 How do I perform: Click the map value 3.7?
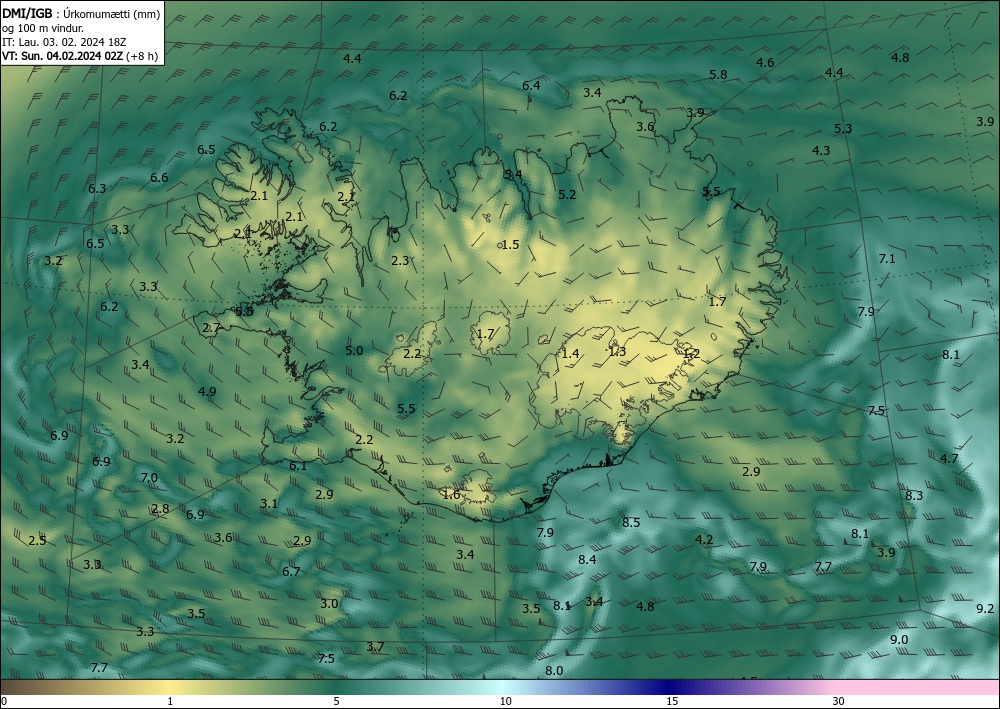375,647
